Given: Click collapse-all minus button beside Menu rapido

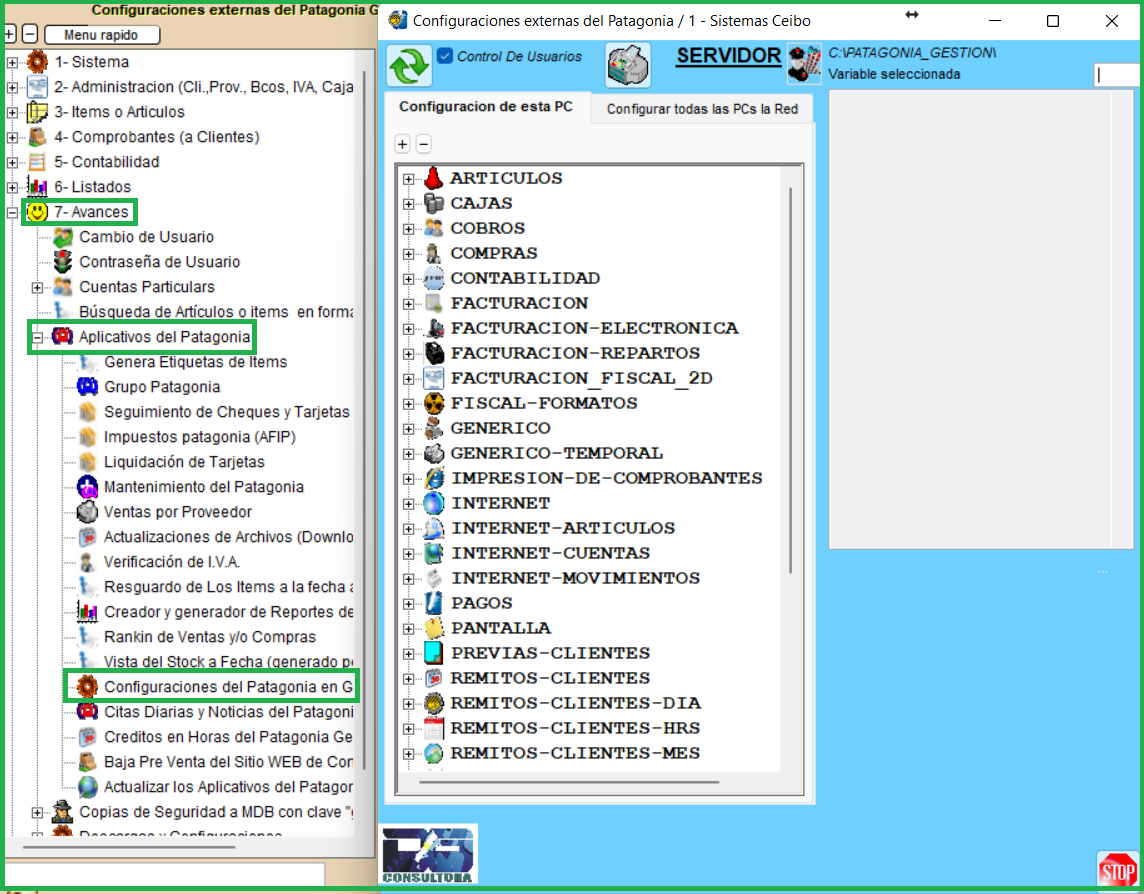Looking at the screenshot, I should pyautogui.click(x=30, y=34).
